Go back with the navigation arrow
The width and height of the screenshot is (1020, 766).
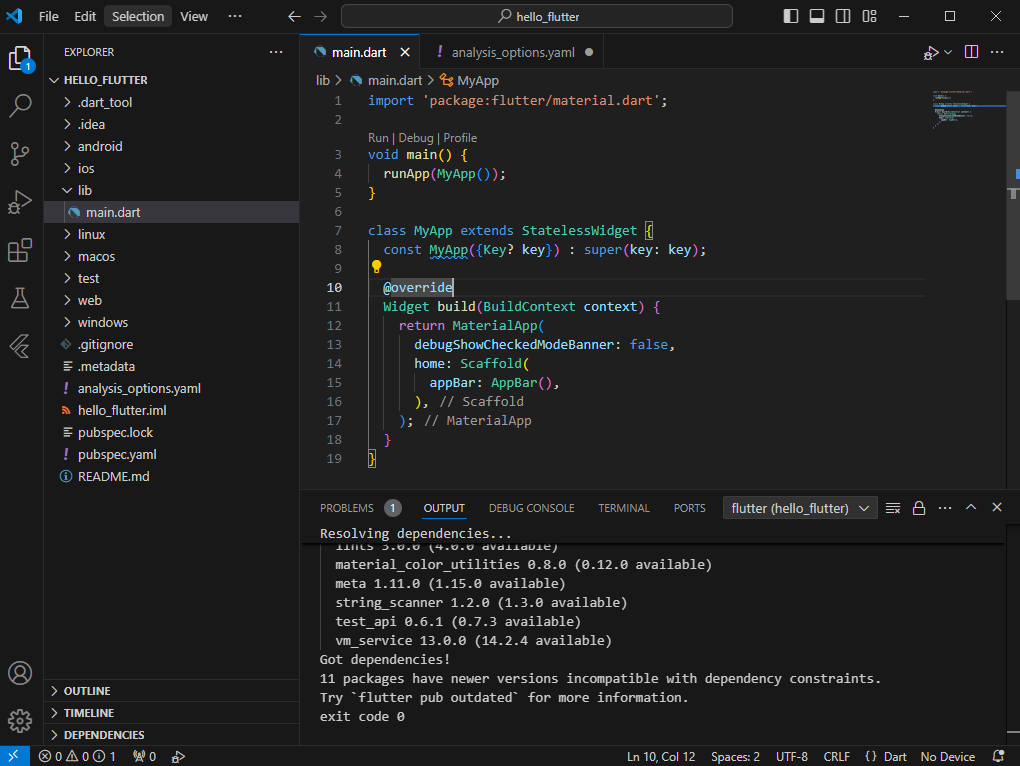pyautogui.click(x=294, y=16)
